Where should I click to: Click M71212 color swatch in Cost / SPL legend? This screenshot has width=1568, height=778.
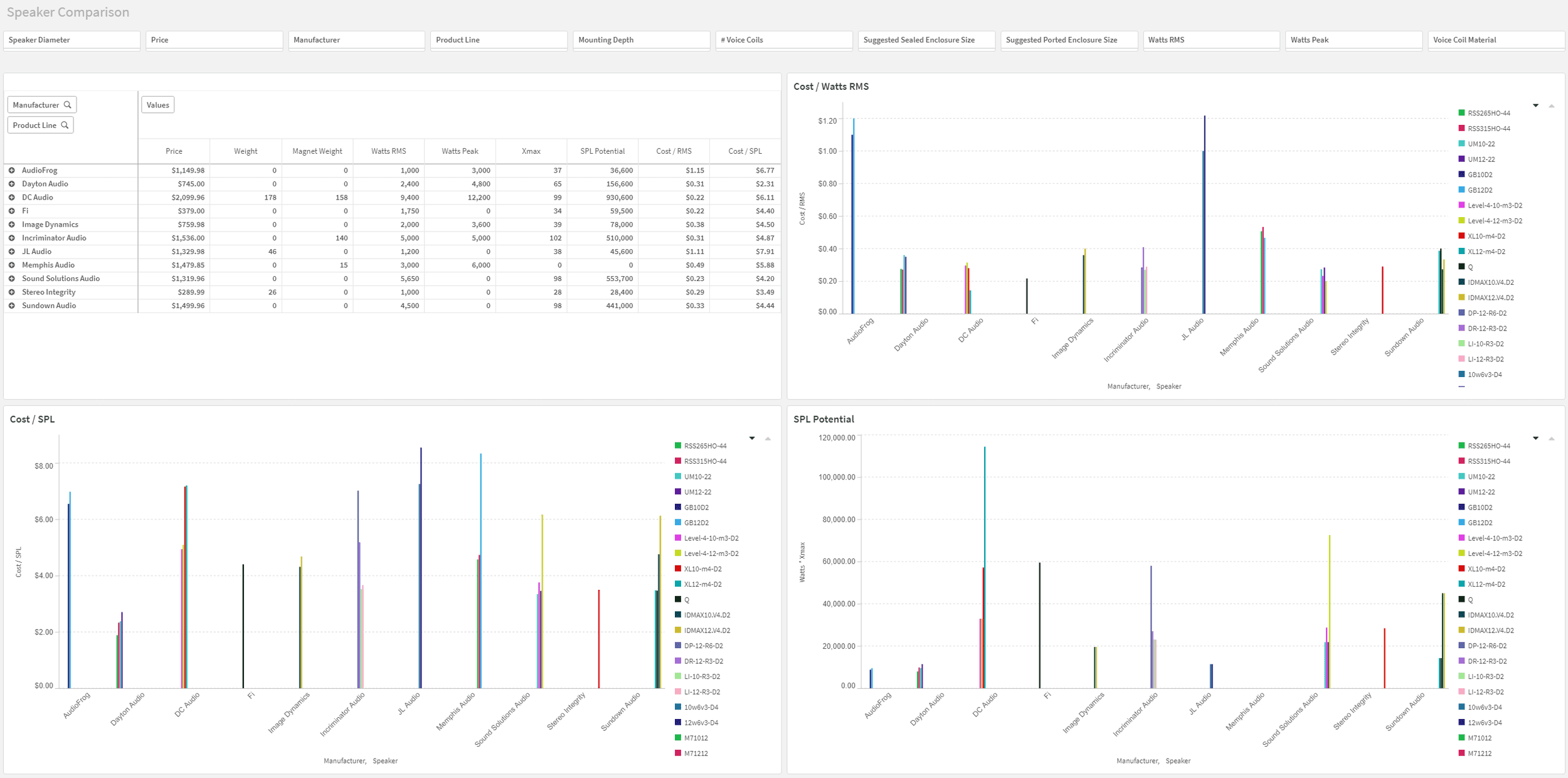(678, 753)
